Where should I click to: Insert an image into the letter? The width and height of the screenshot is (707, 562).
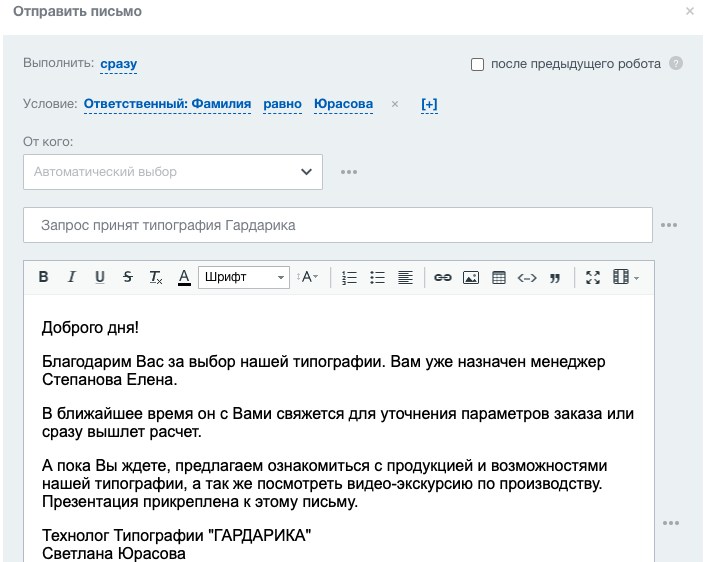(x=471, y=277)
